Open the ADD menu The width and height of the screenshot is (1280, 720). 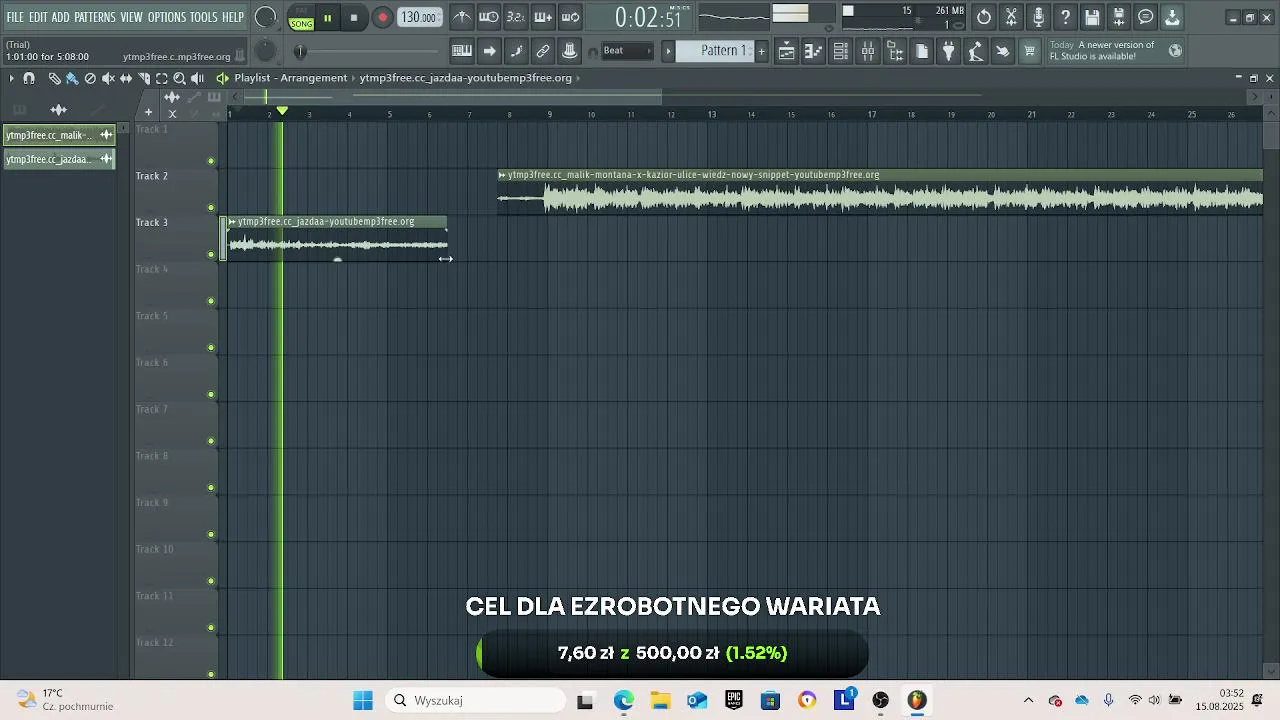[61, 17]
